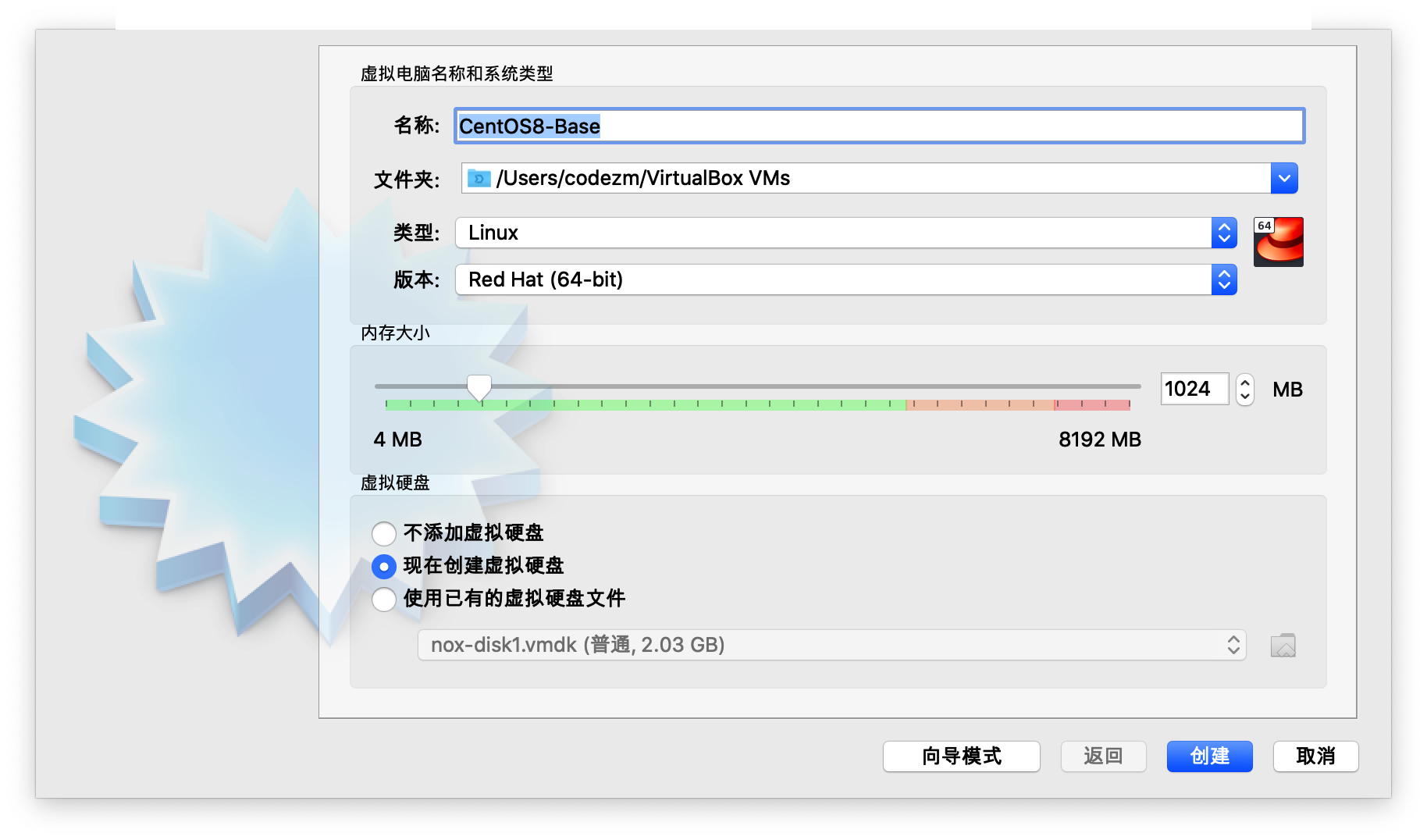
Task: Click the memory size slider handle
Action: 479,386
